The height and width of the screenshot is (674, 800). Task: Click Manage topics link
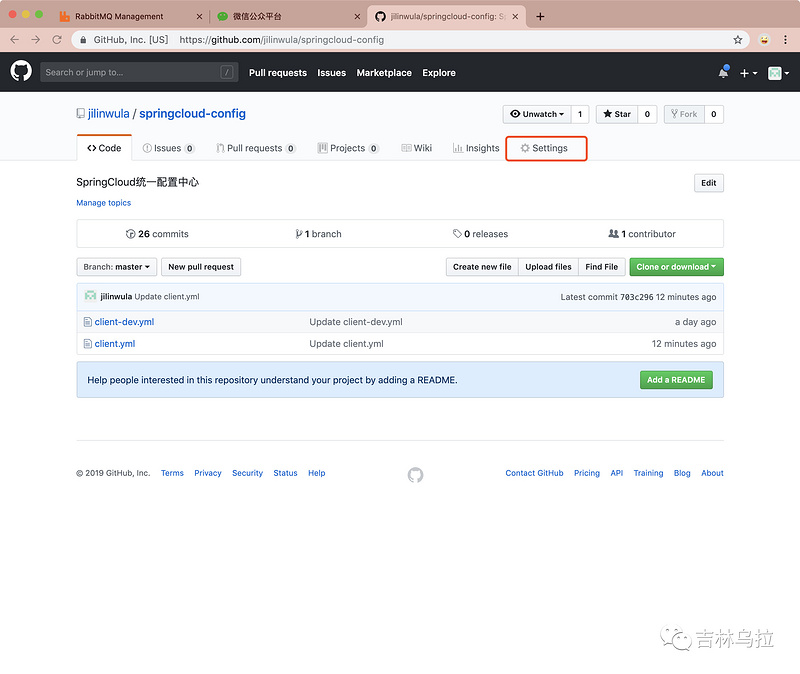[x=104, y=203]
